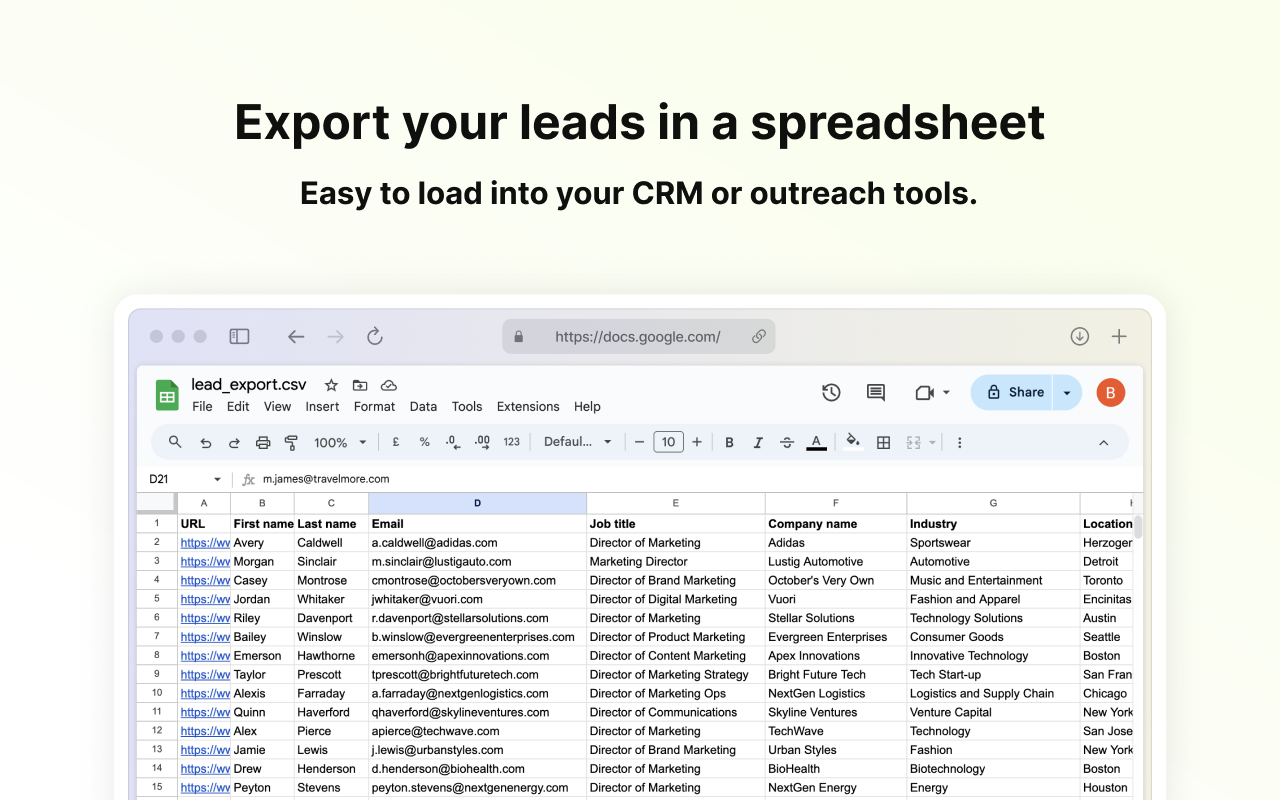
Task: Format as currency with pound icon
Action: coord(396,442)
